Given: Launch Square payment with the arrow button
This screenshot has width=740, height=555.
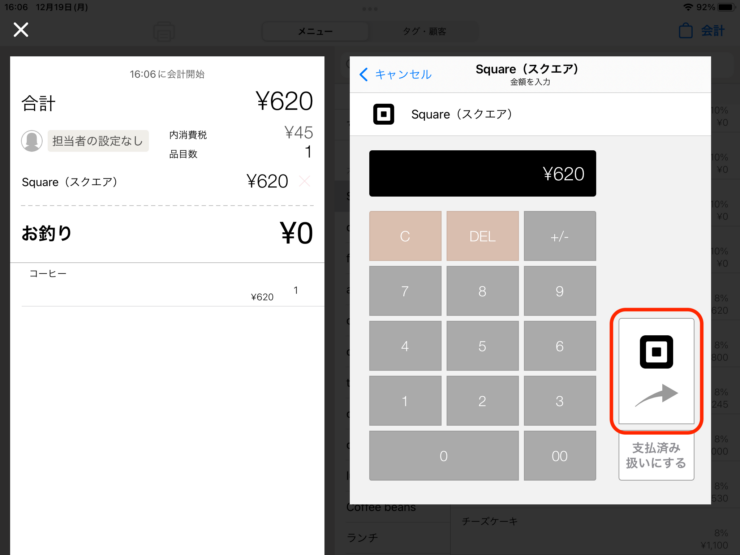Looking at the screenshot, I should click(x=656, y=371).
